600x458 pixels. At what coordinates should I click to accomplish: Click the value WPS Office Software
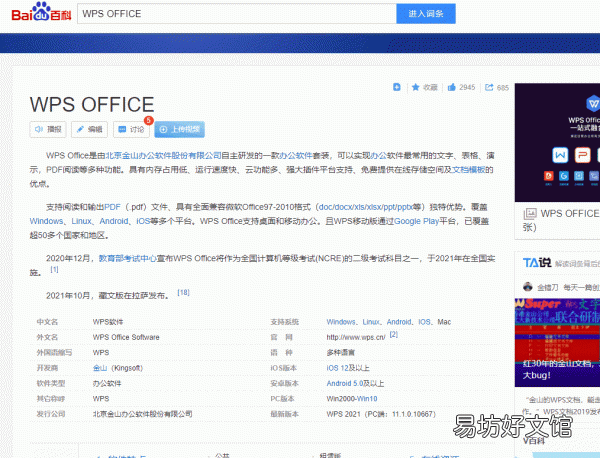(126, 337)
